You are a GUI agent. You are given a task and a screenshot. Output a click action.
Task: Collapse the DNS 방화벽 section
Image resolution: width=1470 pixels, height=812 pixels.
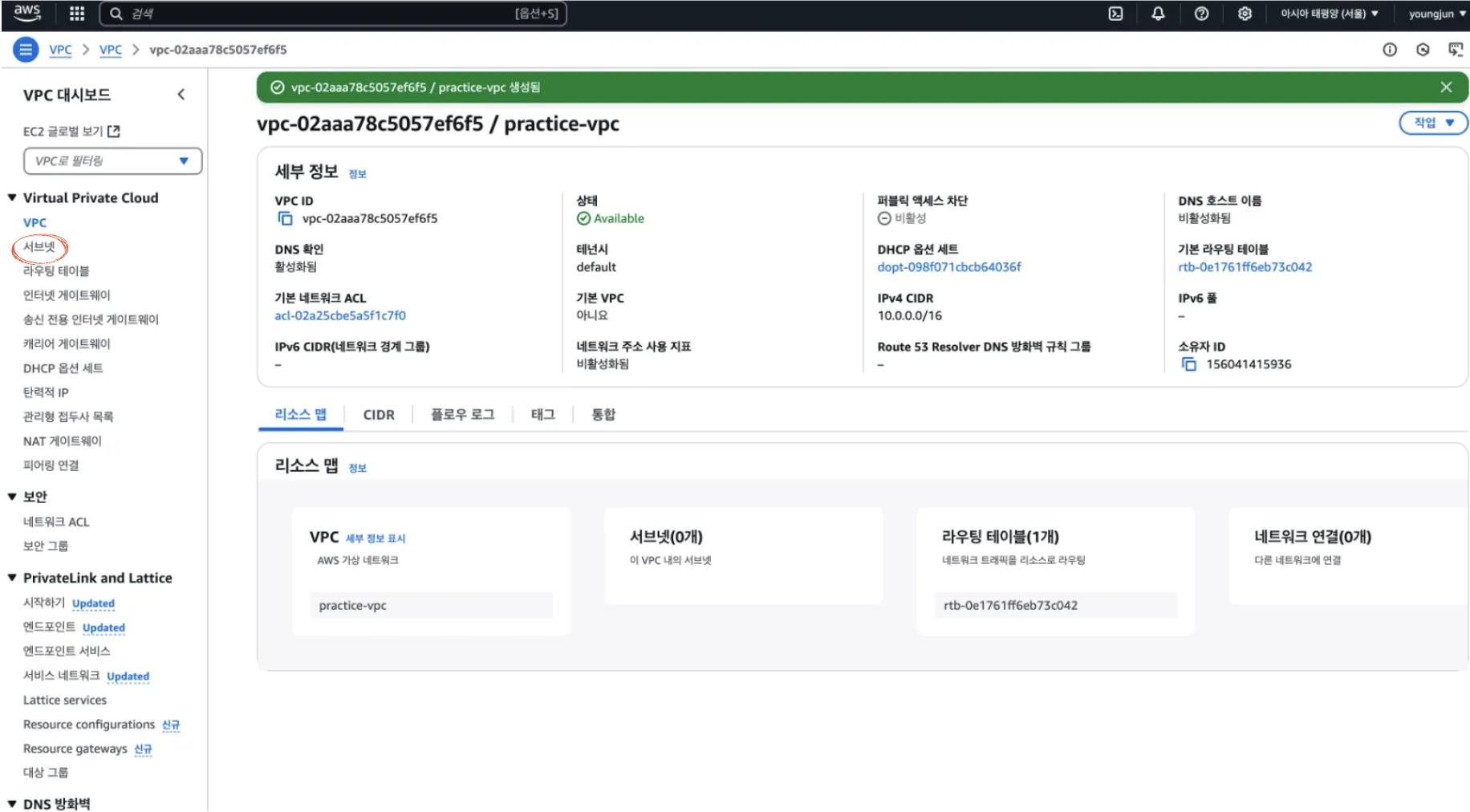pyautogui.click(x=12, y=803)
